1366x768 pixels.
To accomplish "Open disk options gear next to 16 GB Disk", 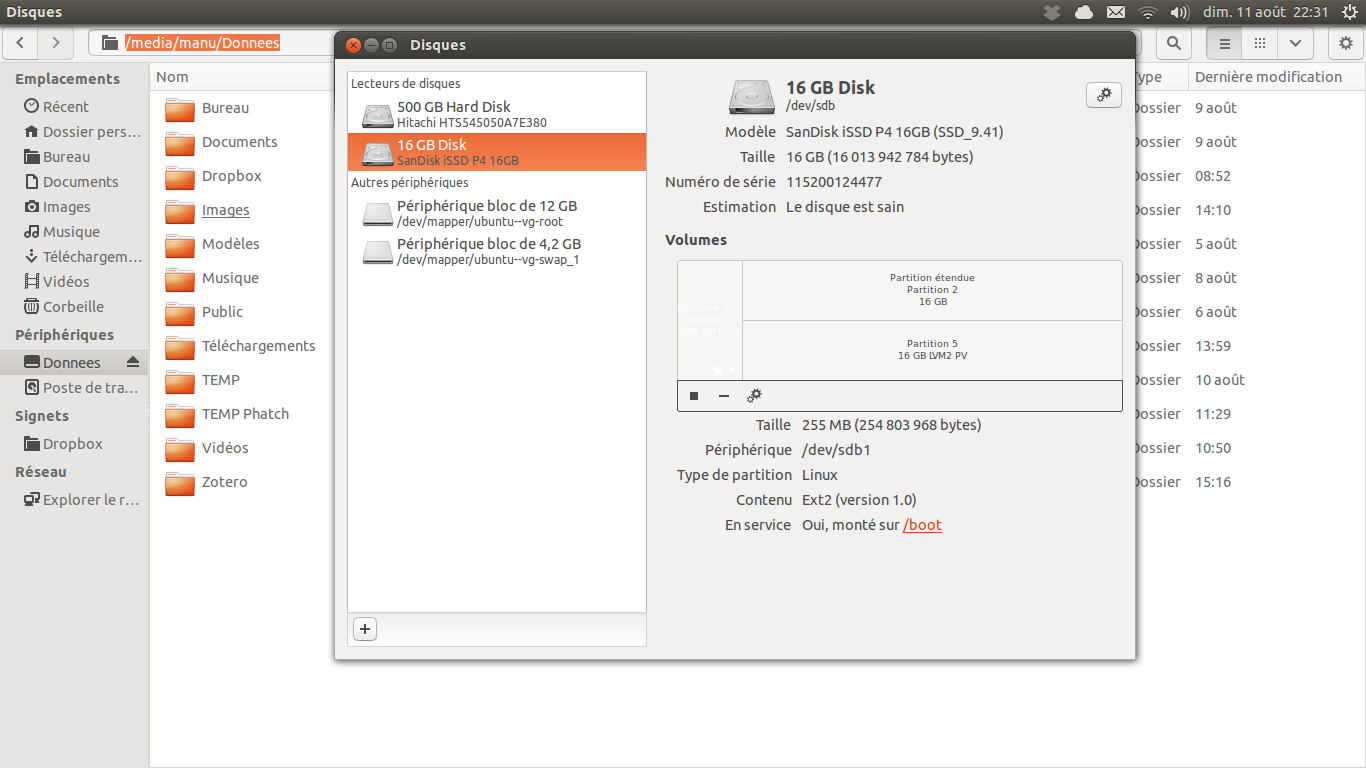I will click(1103, 95).
